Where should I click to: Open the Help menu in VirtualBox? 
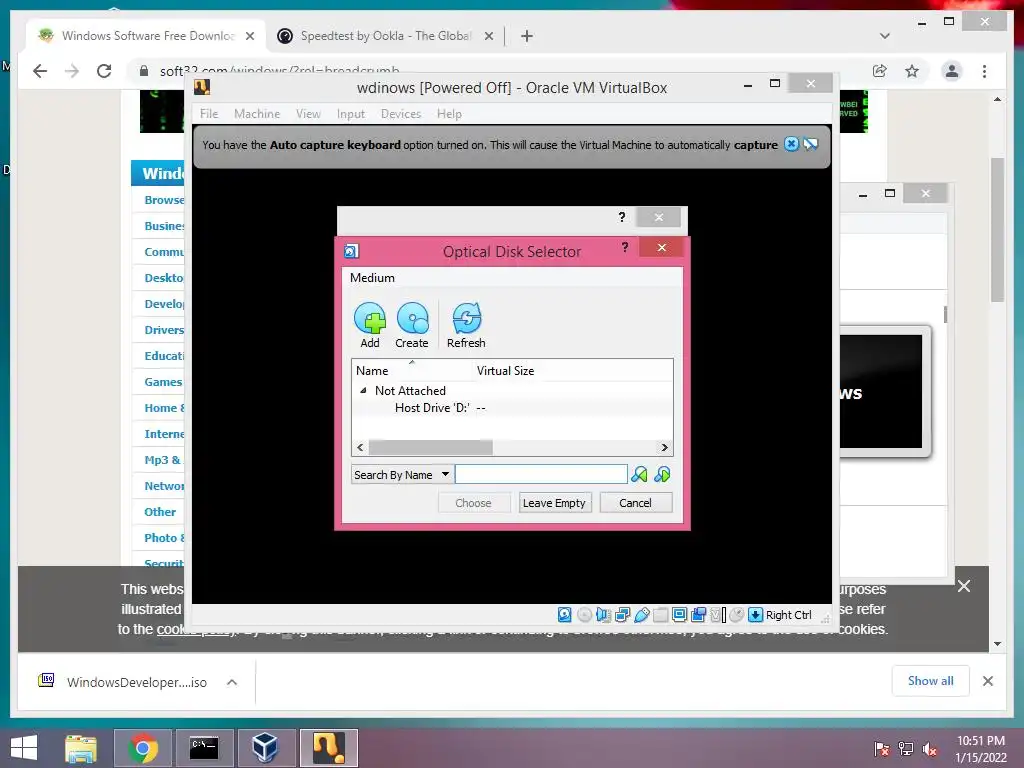pos(449,114)
